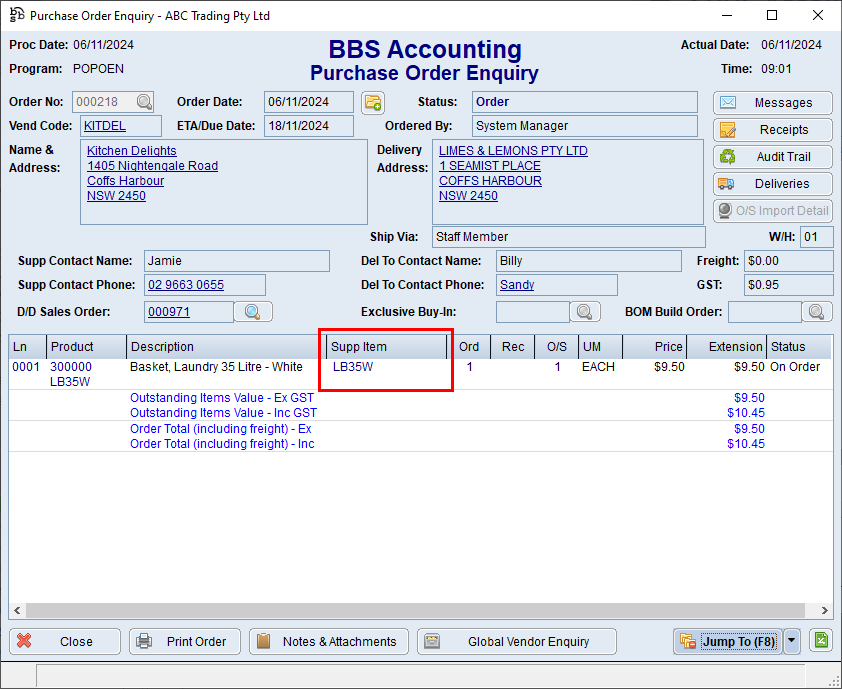Open Deliveries for this order
The width and height of the screenshot is (842, 689).
point(773,184)
